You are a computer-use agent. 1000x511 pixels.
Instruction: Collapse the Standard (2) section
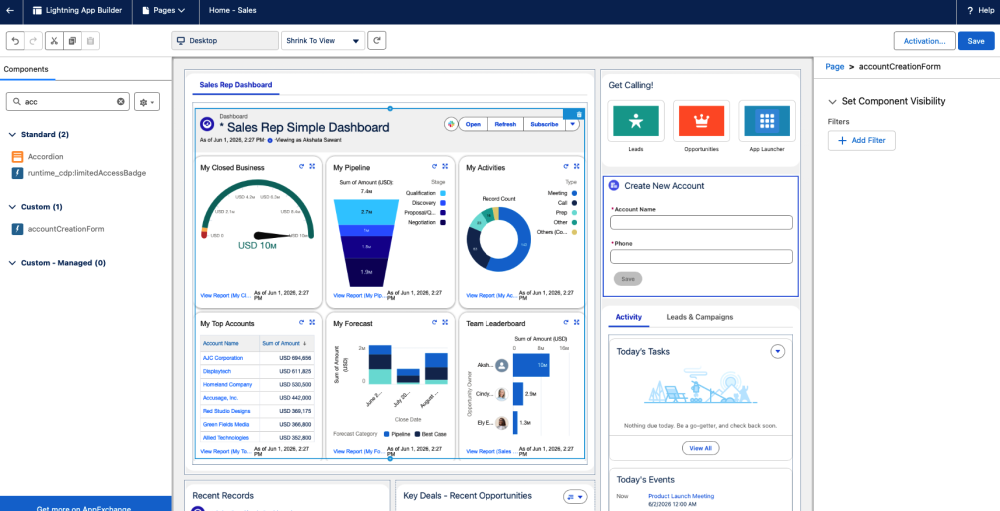[12, 135]
